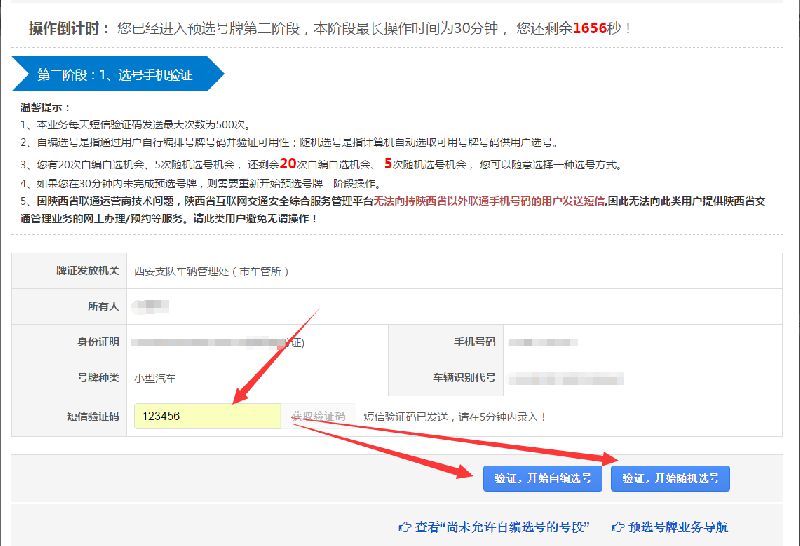This screenshot has height=546, width=800.
Task: Click the 身份证明 label
Action: click(98, 342)
